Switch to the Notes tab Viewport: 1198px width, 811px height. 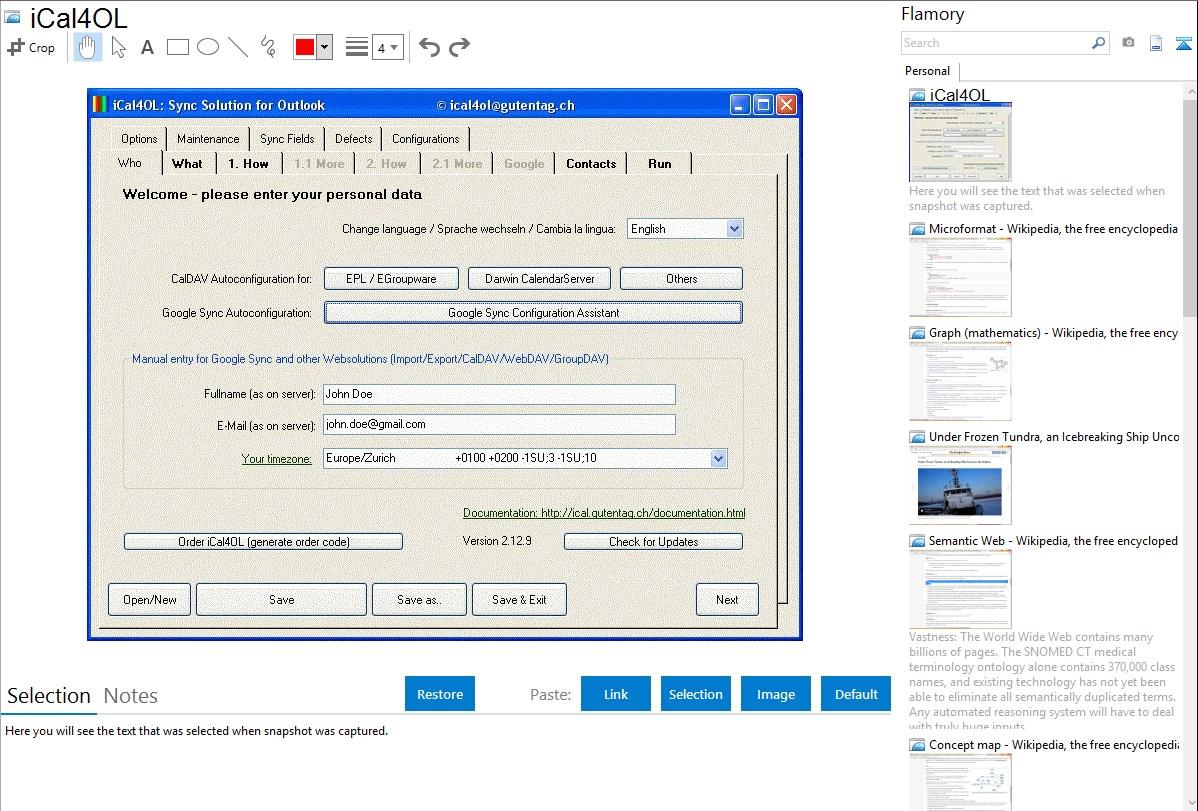tap(131, 696)
